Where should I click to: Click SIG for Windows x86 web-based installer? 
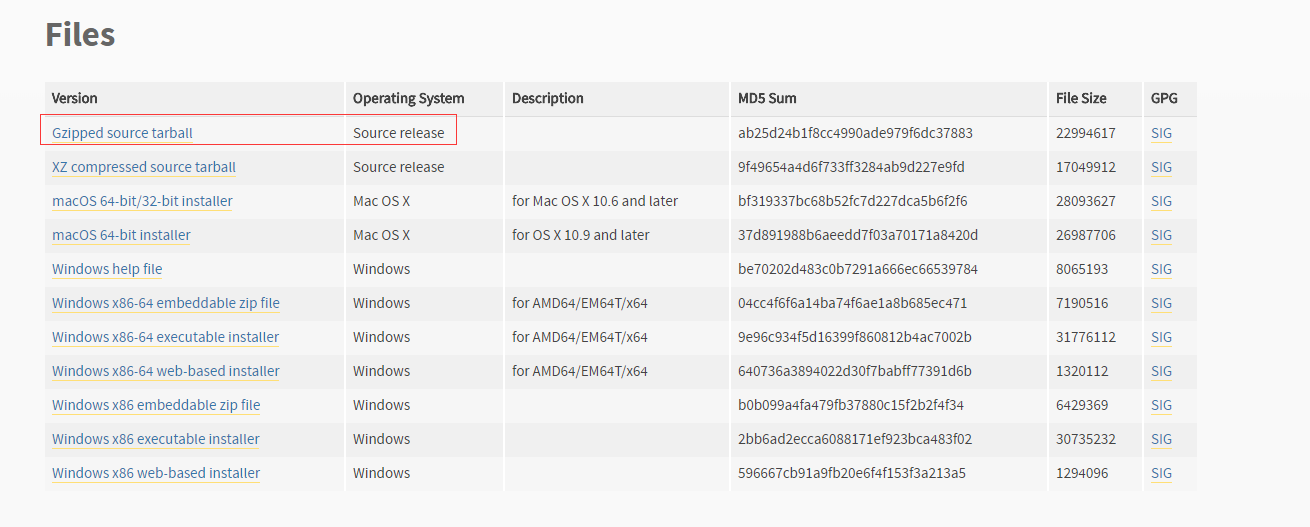coord(1161,473)
